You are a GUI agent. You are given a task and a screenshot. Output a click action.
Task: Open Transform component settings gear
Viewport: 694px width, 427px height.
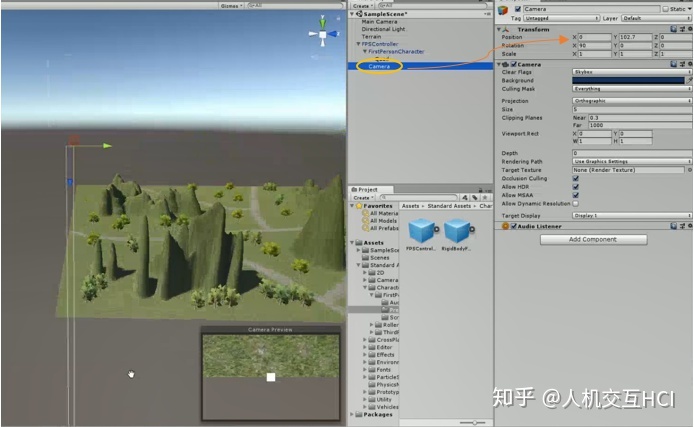coord(690,29)
